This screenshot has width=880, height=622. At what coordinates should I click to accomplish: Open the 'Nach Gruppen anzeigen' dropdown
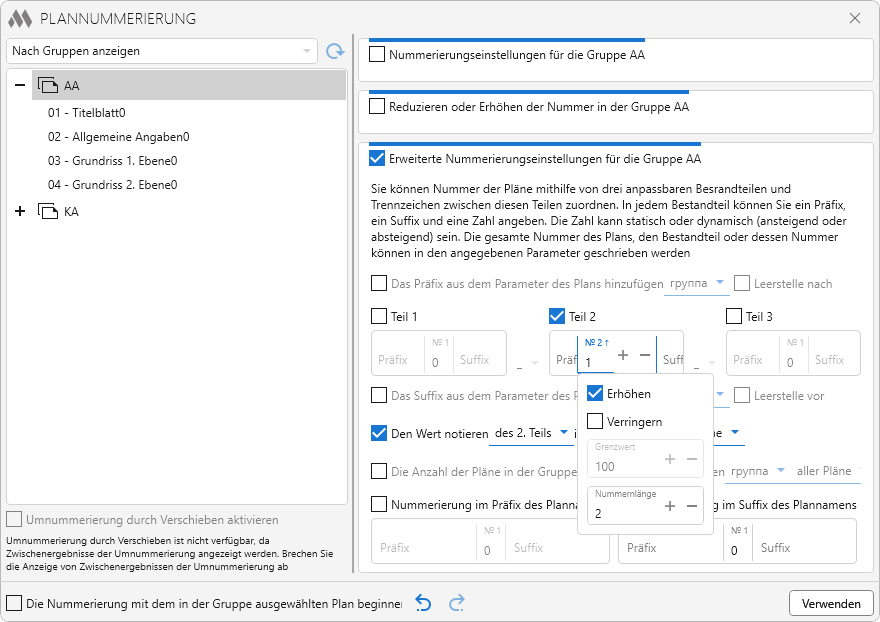[162, 51]
